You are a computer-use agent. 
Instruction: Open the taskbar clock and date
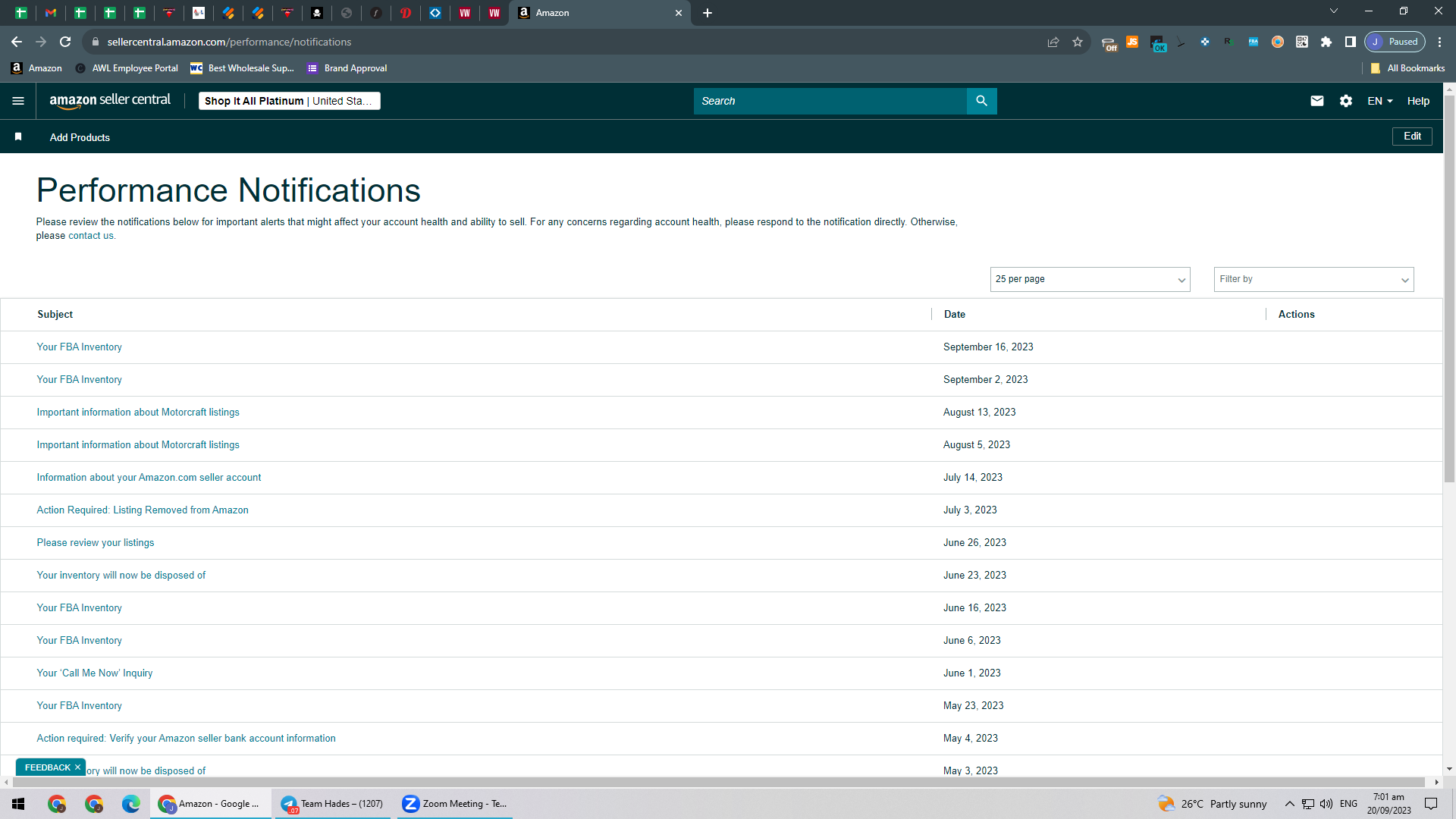pyautogui.click(x=1389, y=804)
